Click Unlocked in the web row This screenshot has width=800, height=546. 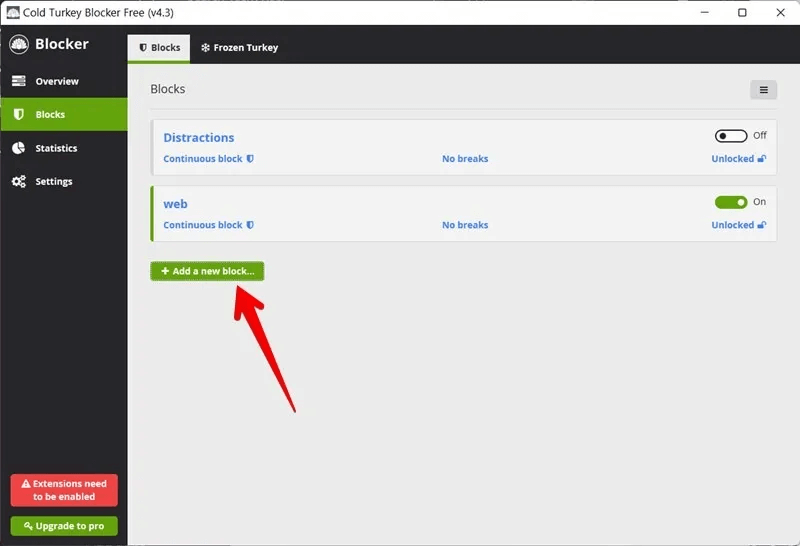739,225
